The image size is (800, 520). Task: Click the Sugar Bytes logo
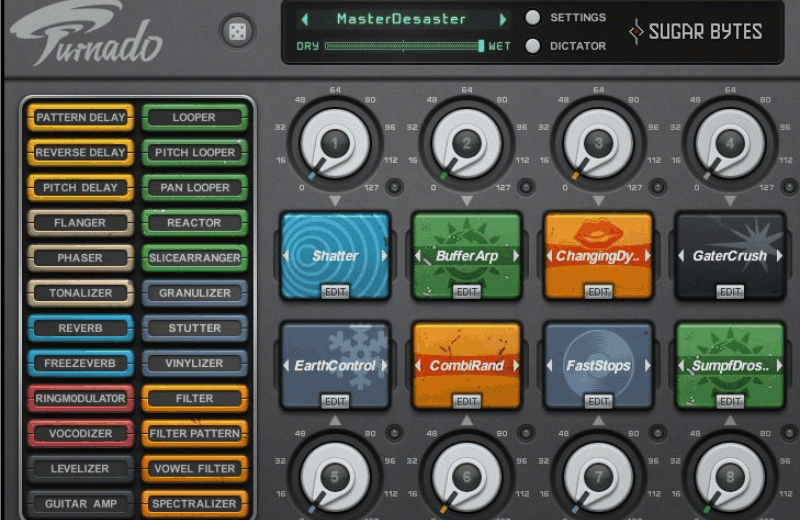(696, 32)
